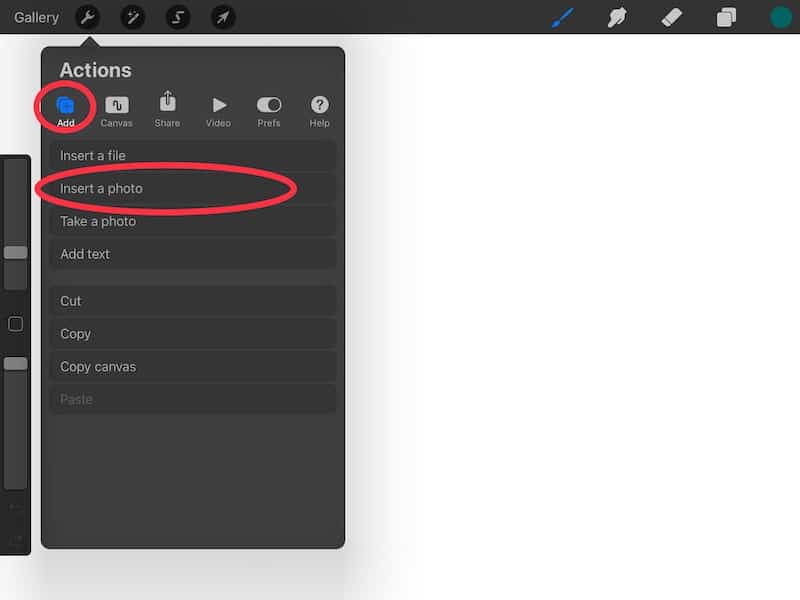
Task: Select Copy canvas
Action: coord(193,366)
